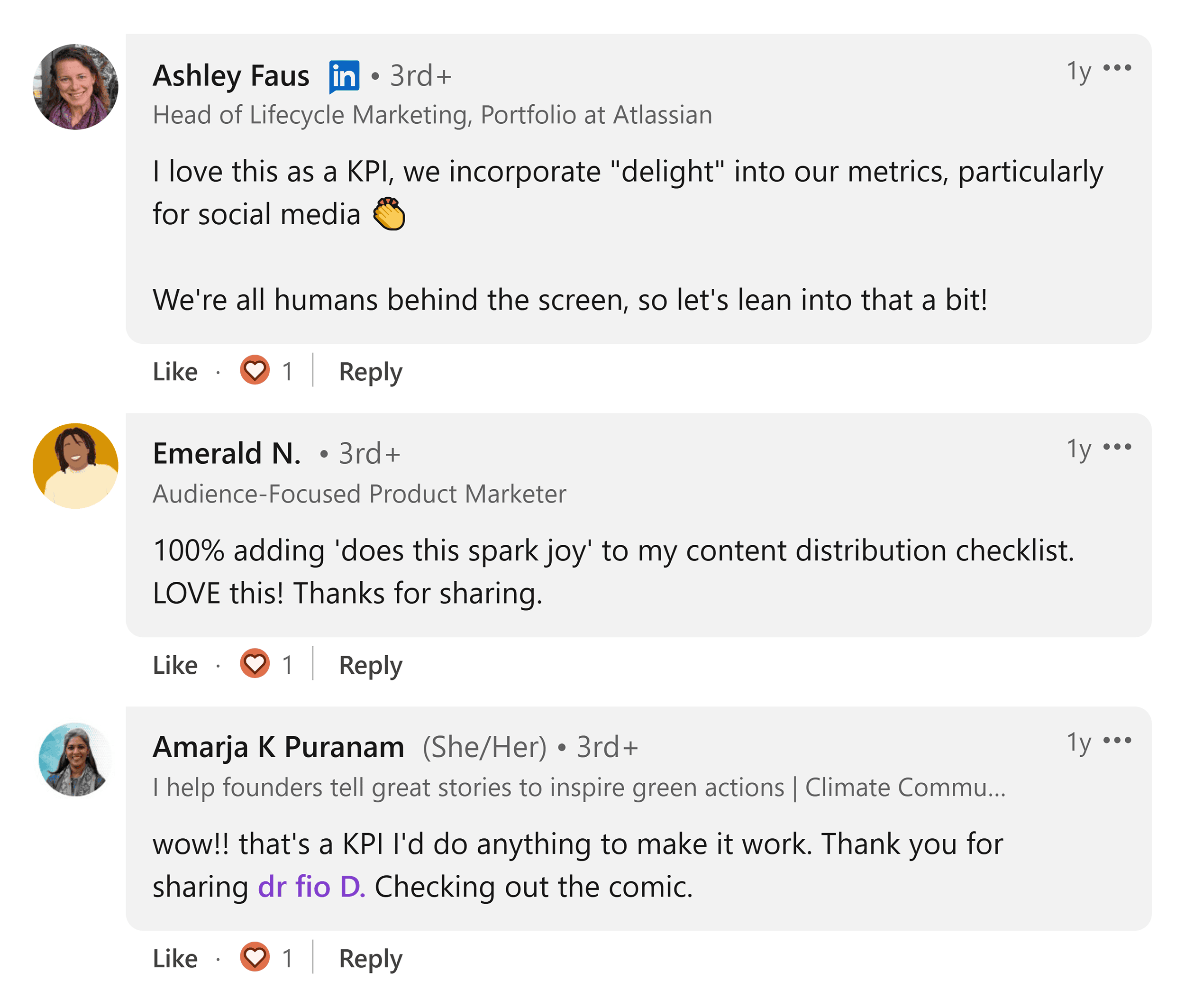Viewport: 1185px width, 1008px height.
Task: Toggle Like on Emerald N.'s comment
Action: [174, 664]
